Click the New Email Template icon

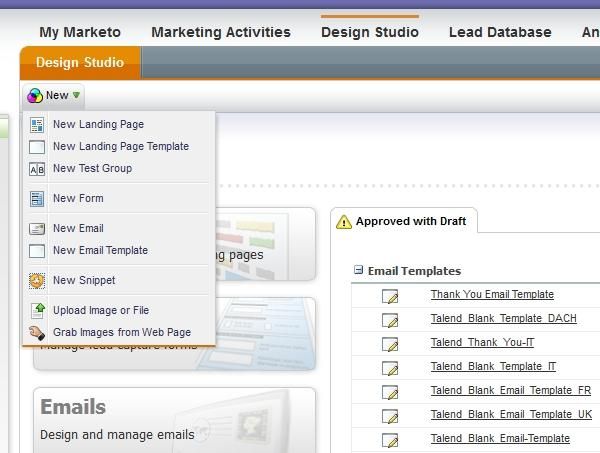coord(37,251)
